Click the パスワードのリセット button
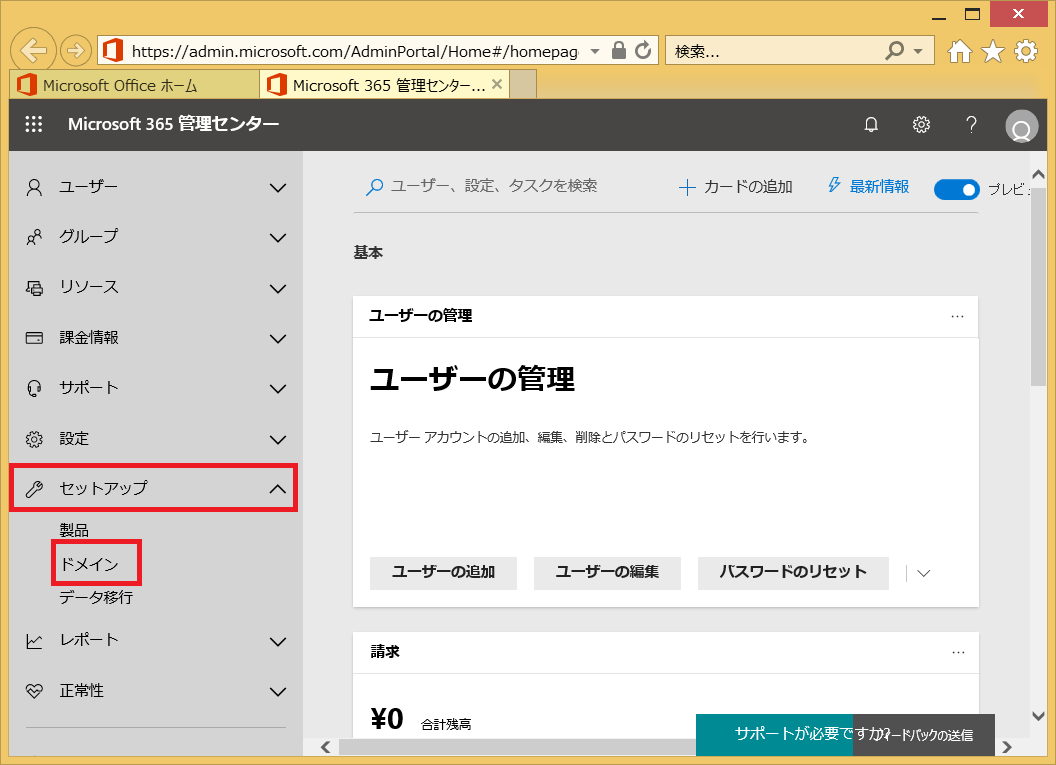This screenshot has width=1056, height=765. coord(793,573)
